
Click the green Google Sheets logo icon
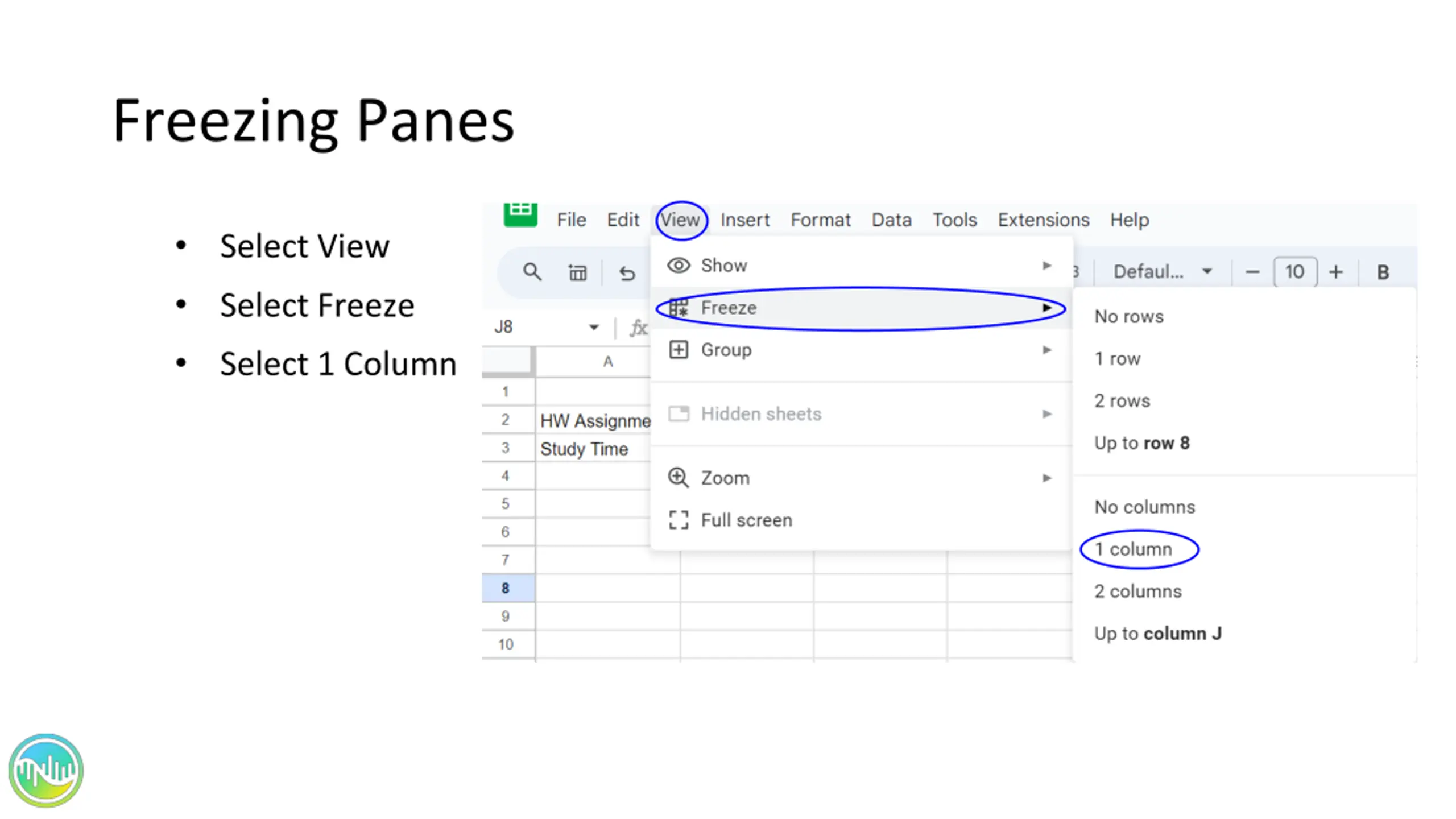pos(520,215)
